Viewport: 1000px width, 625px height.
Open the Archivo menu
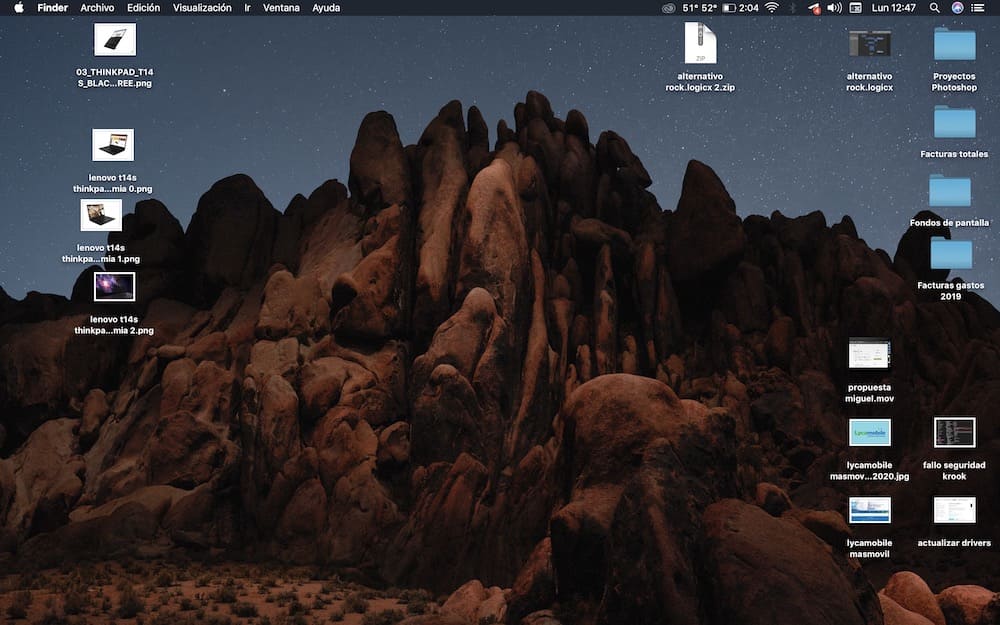[x=97, y=7]
